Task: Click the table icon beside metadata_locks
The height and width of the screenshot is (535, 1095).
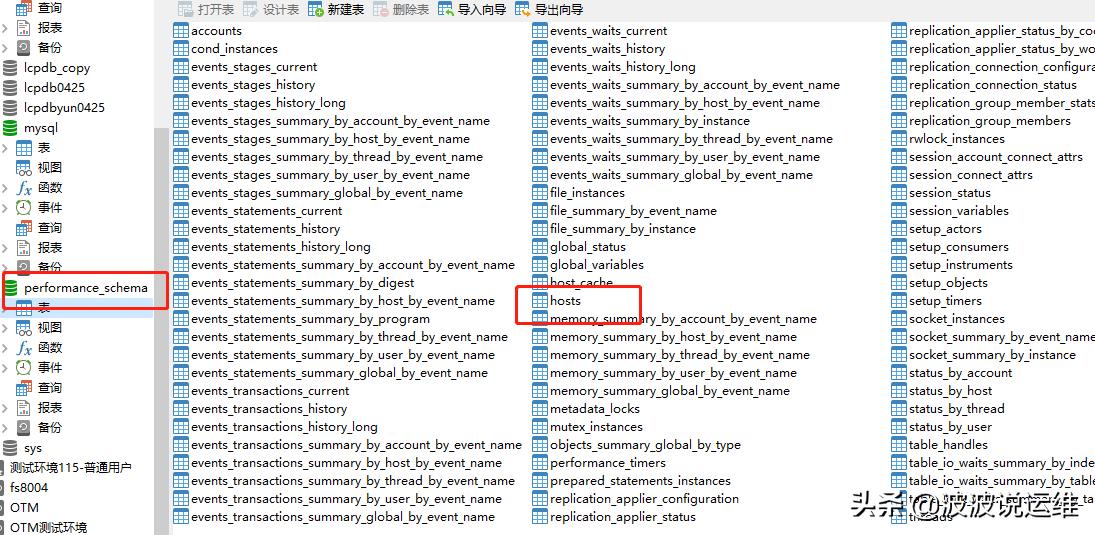Action: [540, 409]
